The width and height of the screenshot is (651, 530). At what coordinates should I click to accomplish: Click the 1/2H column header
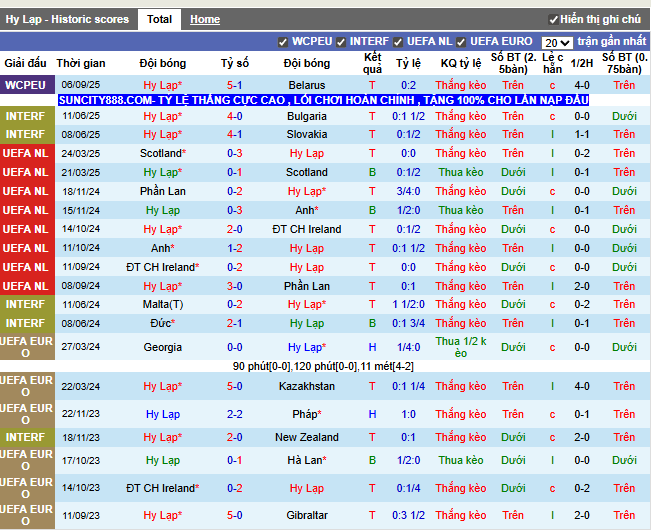point(582,64)
